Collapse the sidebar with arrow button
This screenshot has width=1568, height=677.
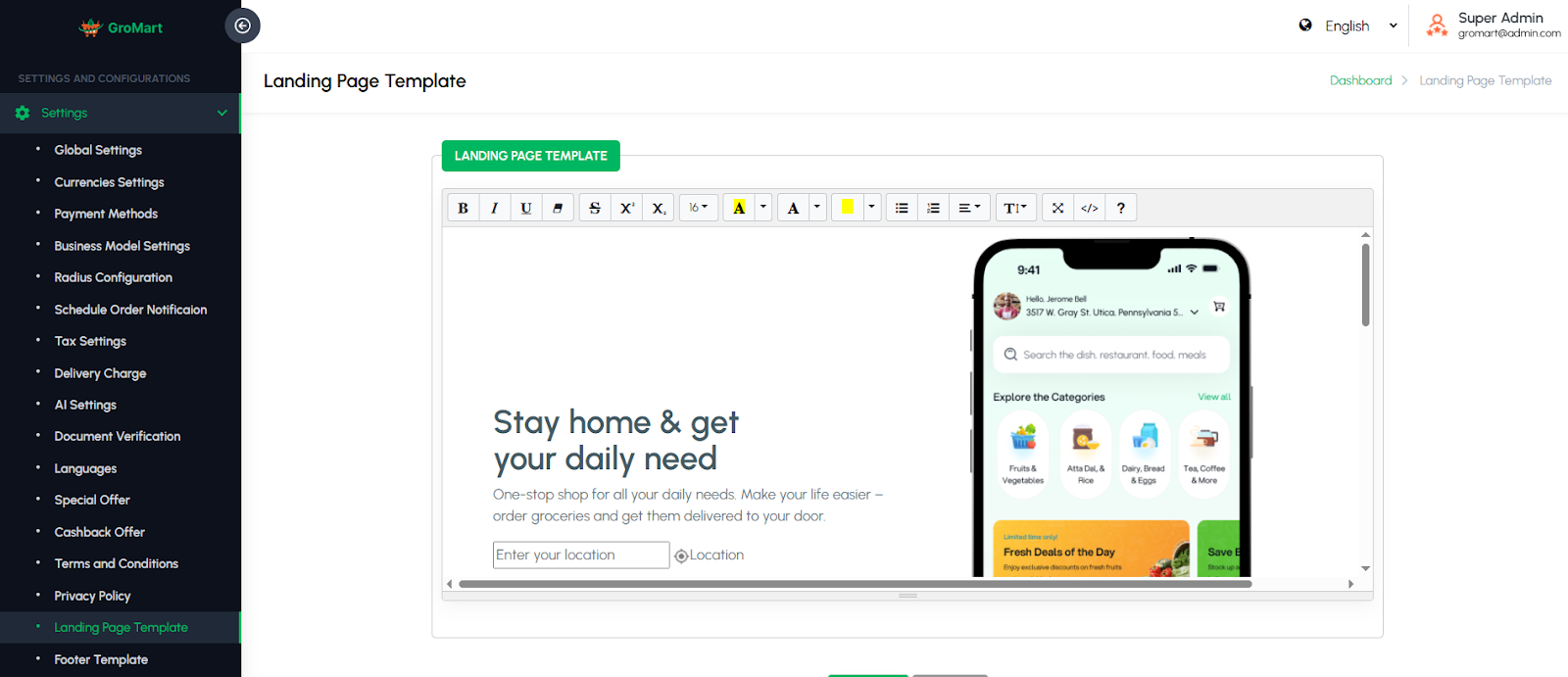click(242, 25)
